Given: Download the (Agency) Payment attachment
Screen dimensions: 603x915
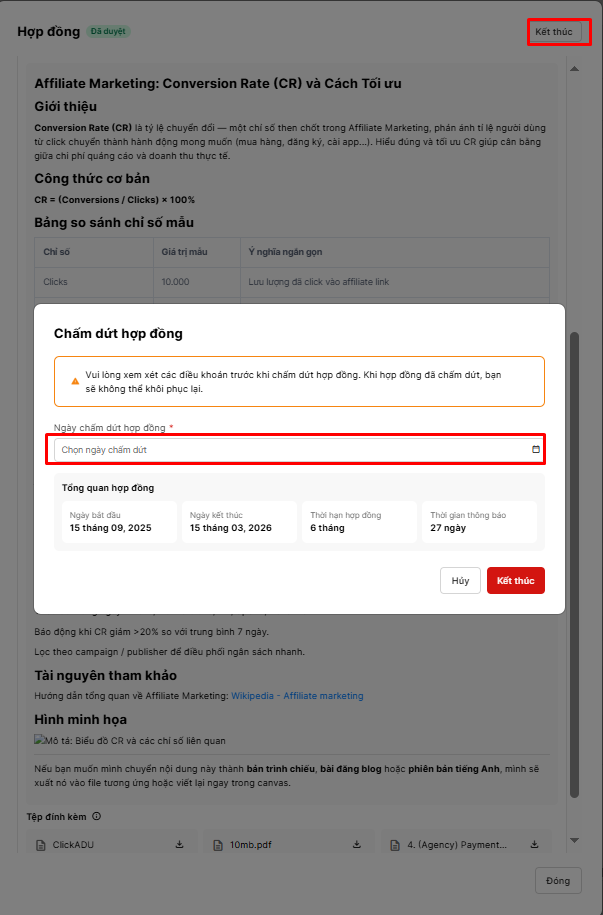Looking at the screenshot, I should coord(533,845).
